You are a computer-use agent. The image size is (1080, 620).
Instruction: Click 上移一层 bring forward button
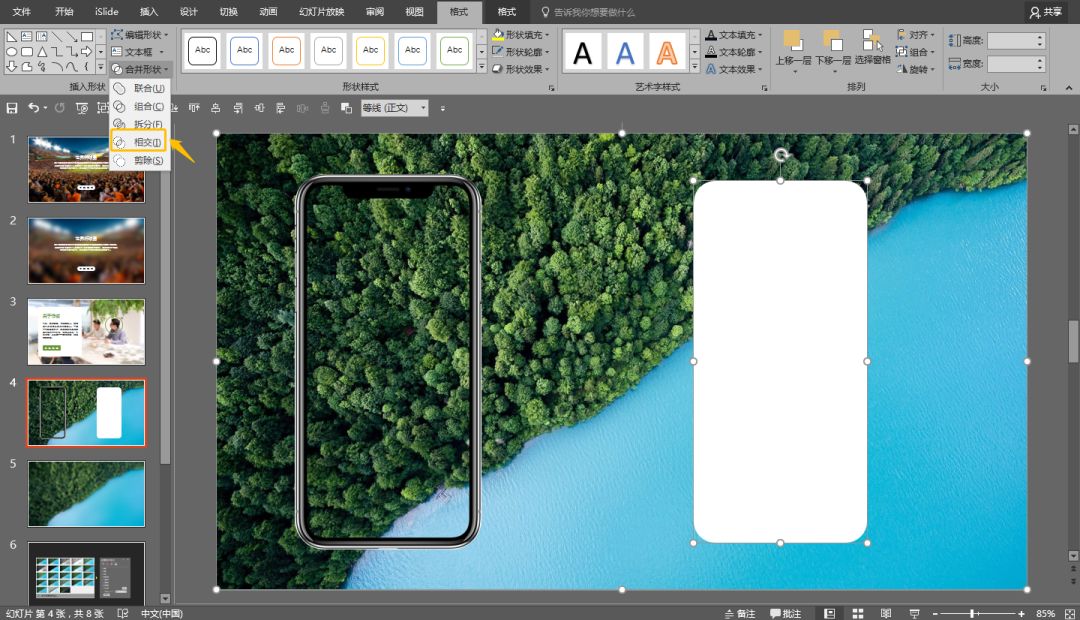(793, 50)
